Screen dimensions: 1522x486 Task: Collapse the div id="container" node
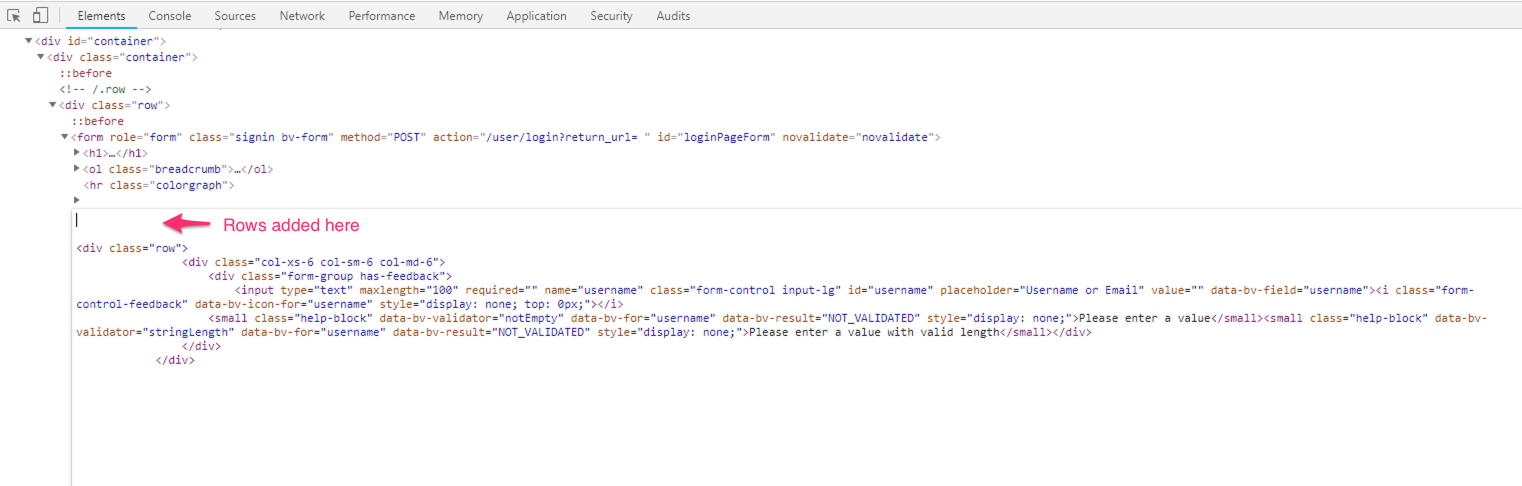pyautogui.click(x=29, y=41)
